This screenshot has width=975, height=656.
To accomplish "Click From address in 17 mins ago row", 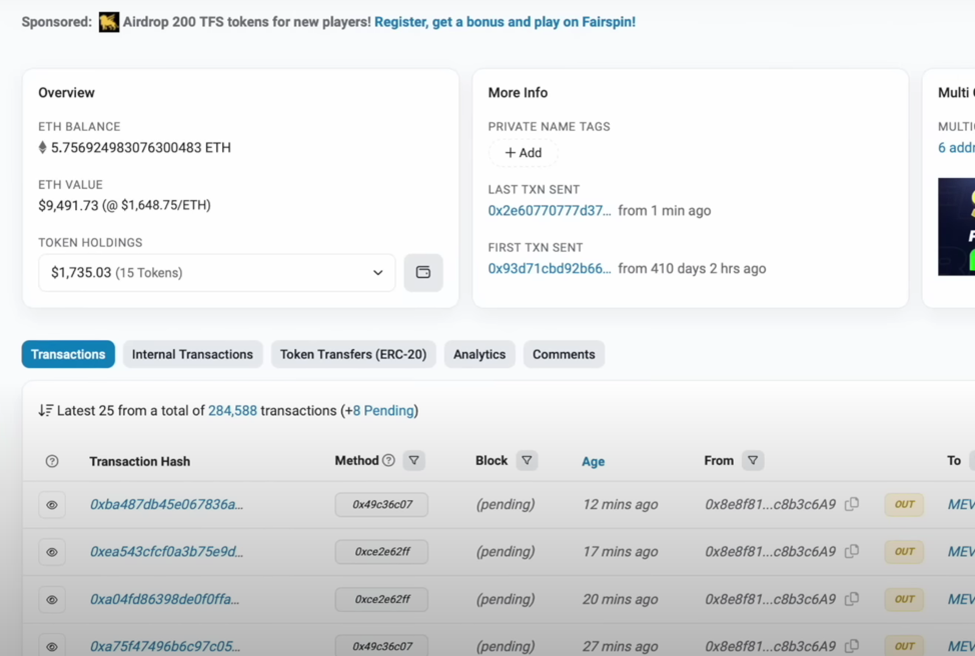I will click(770, 552).
